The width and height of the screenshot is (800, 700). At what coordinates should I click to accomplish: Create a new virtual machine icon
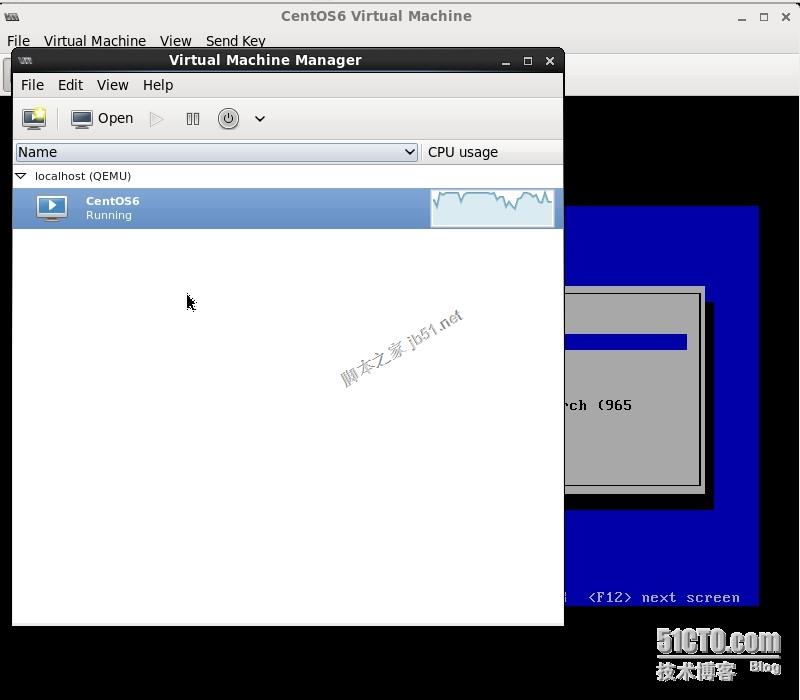click(34, 118)
